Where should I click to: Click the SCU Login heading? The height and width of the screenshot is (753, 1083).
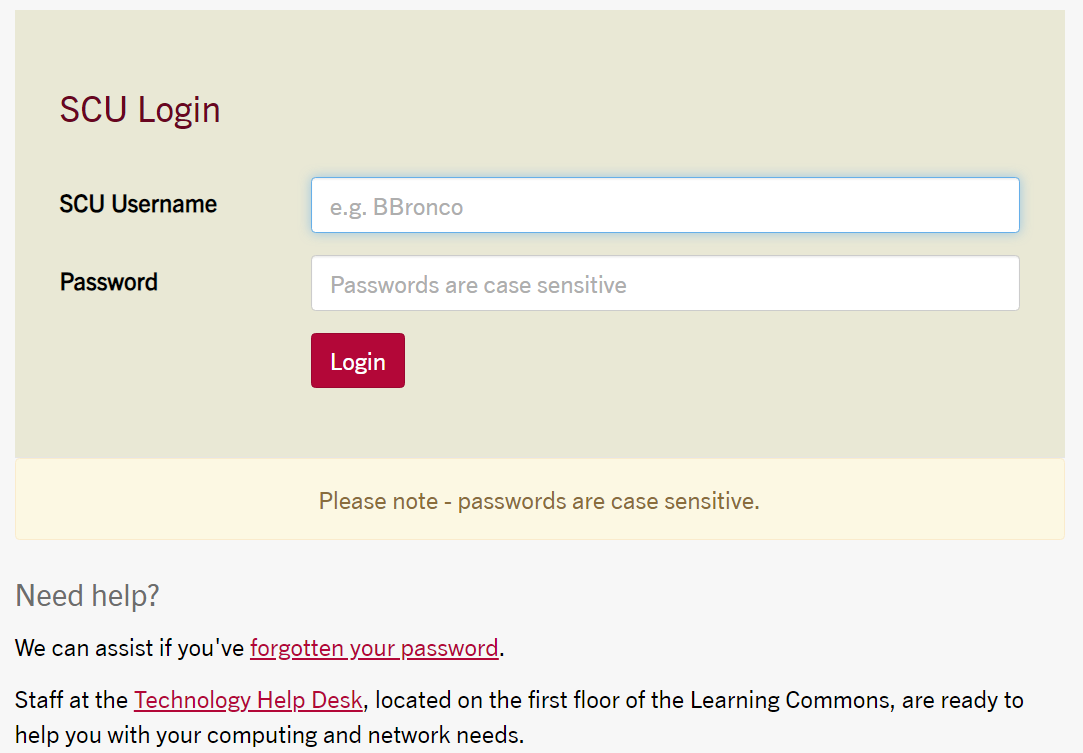pos(140,109)
